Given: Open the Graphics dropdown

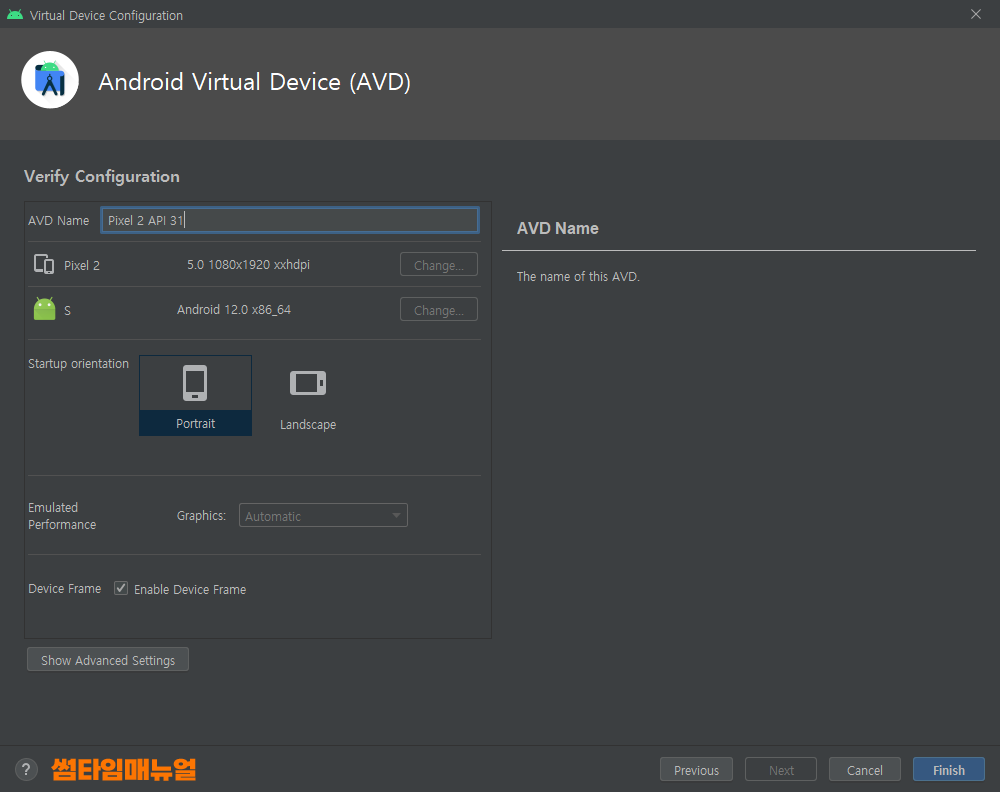Looking at the screenshot, I should (x=323, y=515).
